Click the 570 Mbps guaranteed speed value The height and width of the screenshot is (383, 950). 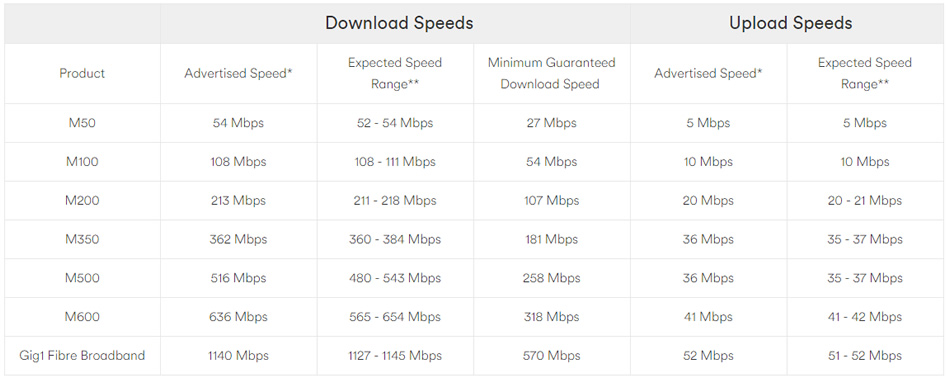point(551,356)
